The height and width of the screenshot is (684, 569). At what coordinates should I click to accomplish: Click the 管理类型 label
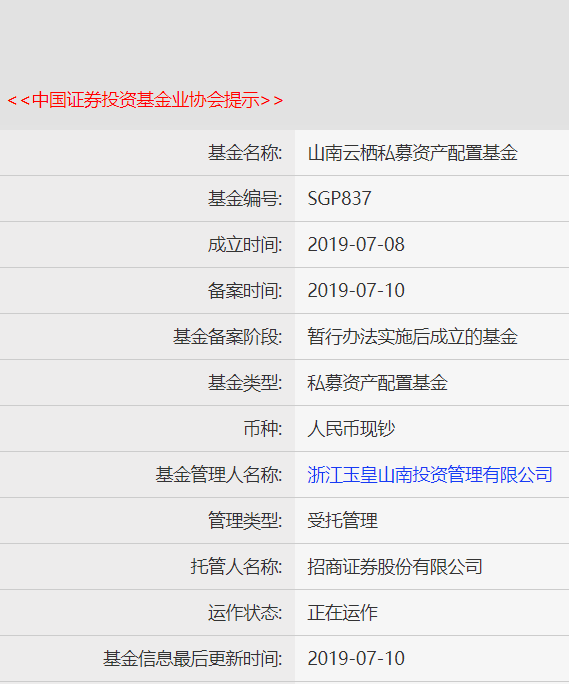(245, 521)
